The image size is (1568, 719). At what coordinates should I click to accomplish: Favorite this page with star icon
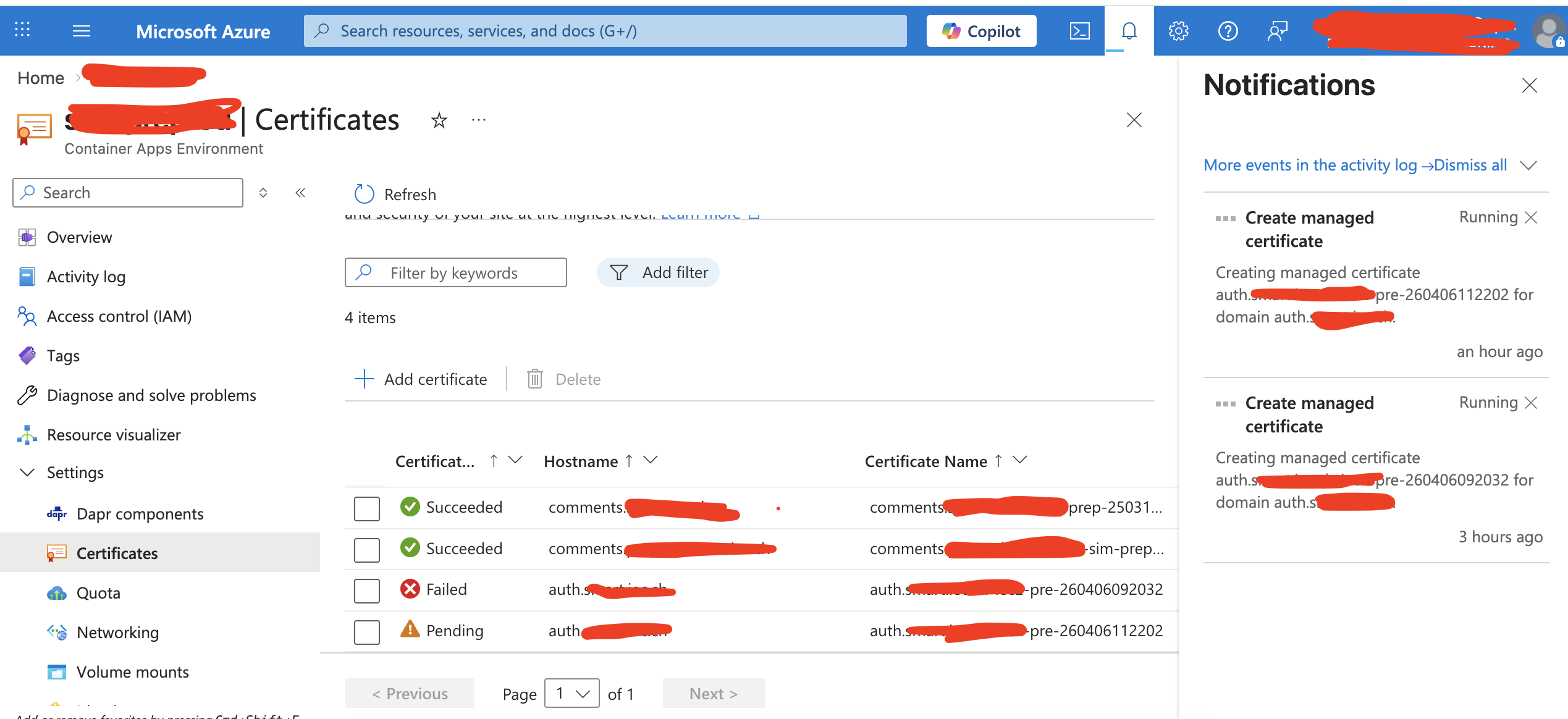point(439,120)
